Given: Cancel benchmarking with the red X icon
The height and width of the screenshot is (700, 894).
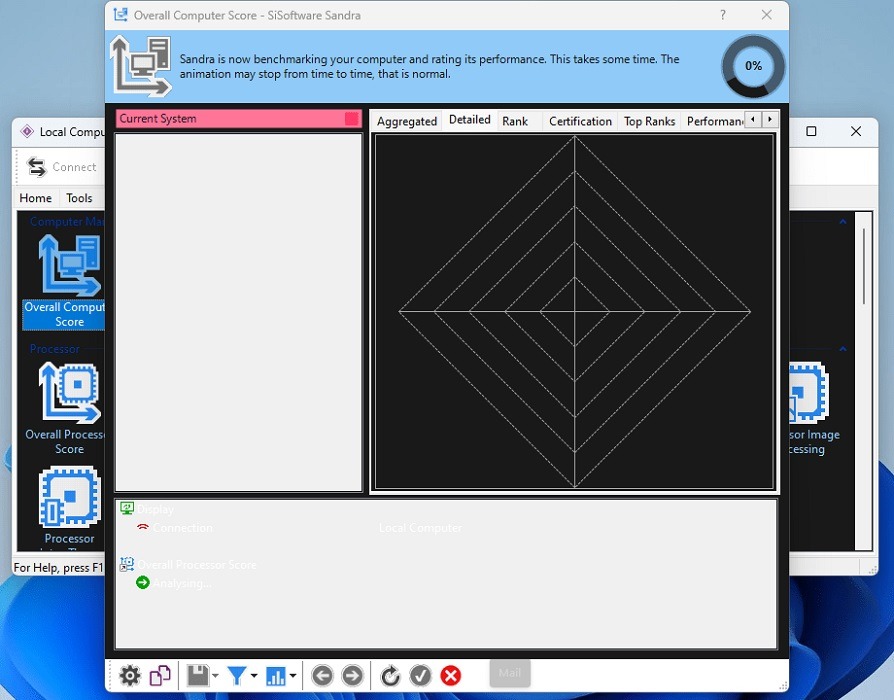Looking at the screenshot, I should pyautogui.click(x=450, y=675).
